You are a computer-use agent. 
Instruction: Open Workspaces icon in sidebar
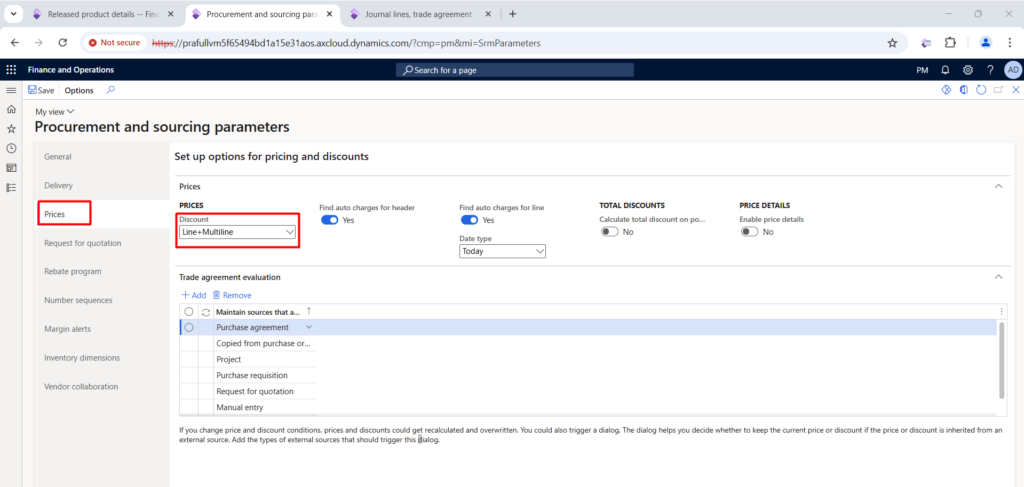pos(10,168)
